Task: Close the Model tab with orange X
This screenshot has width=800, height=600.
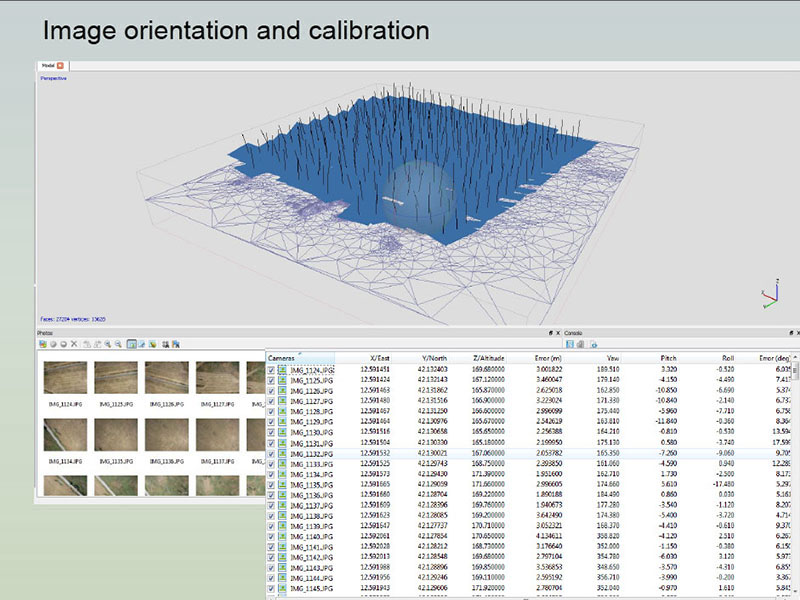Action: tap(60, 65)
